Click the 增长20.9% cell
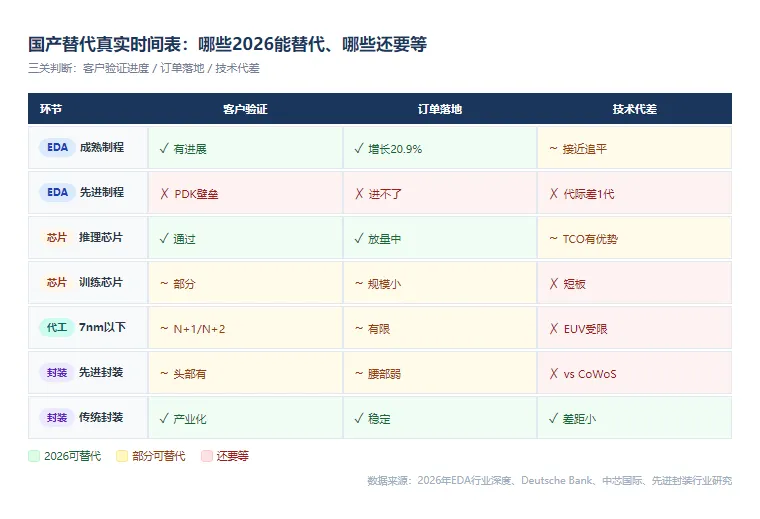Screen dimensions: 760x519 click(440, 148)
